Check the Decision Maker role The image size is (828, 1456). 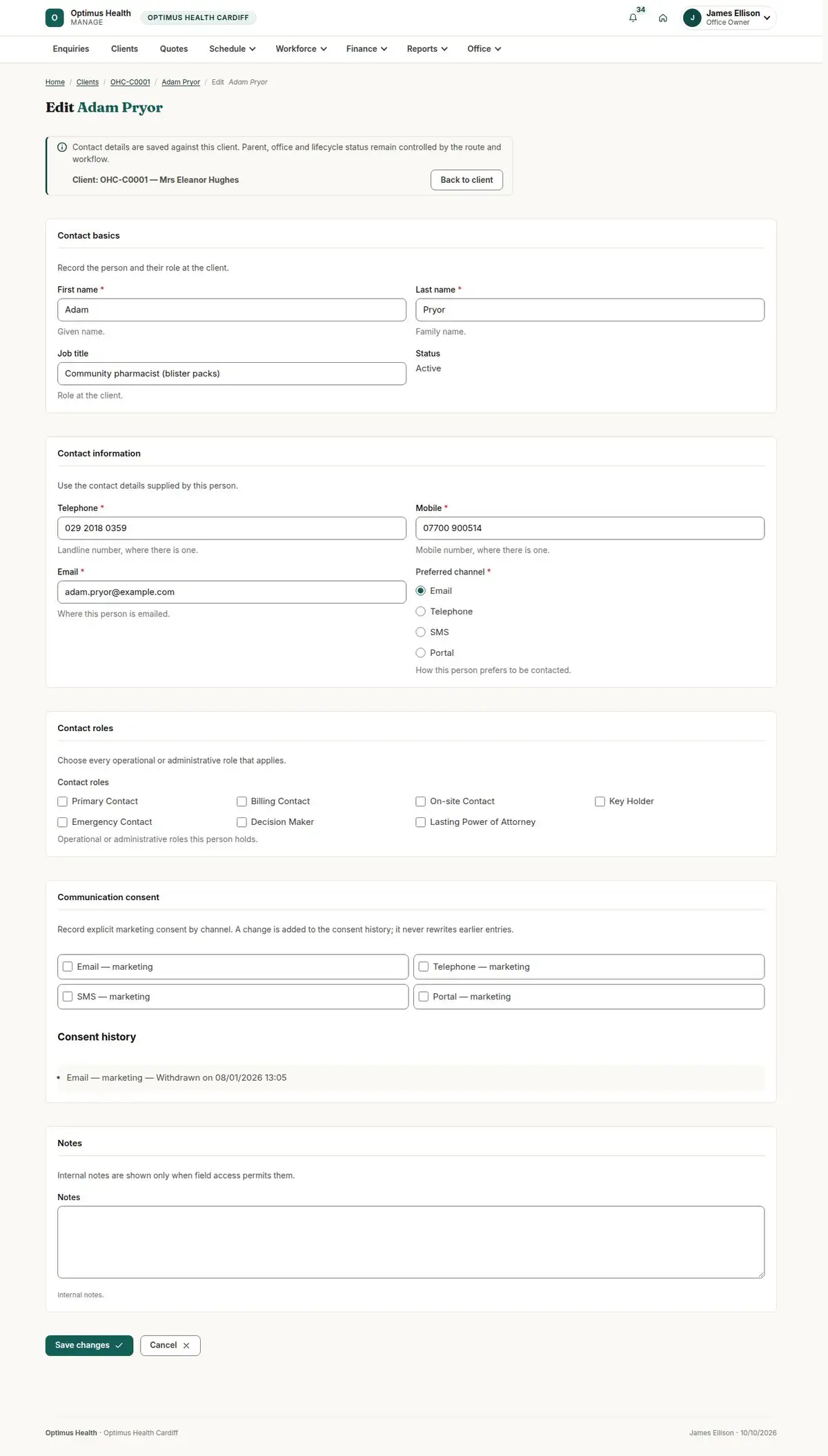[241, 822]
